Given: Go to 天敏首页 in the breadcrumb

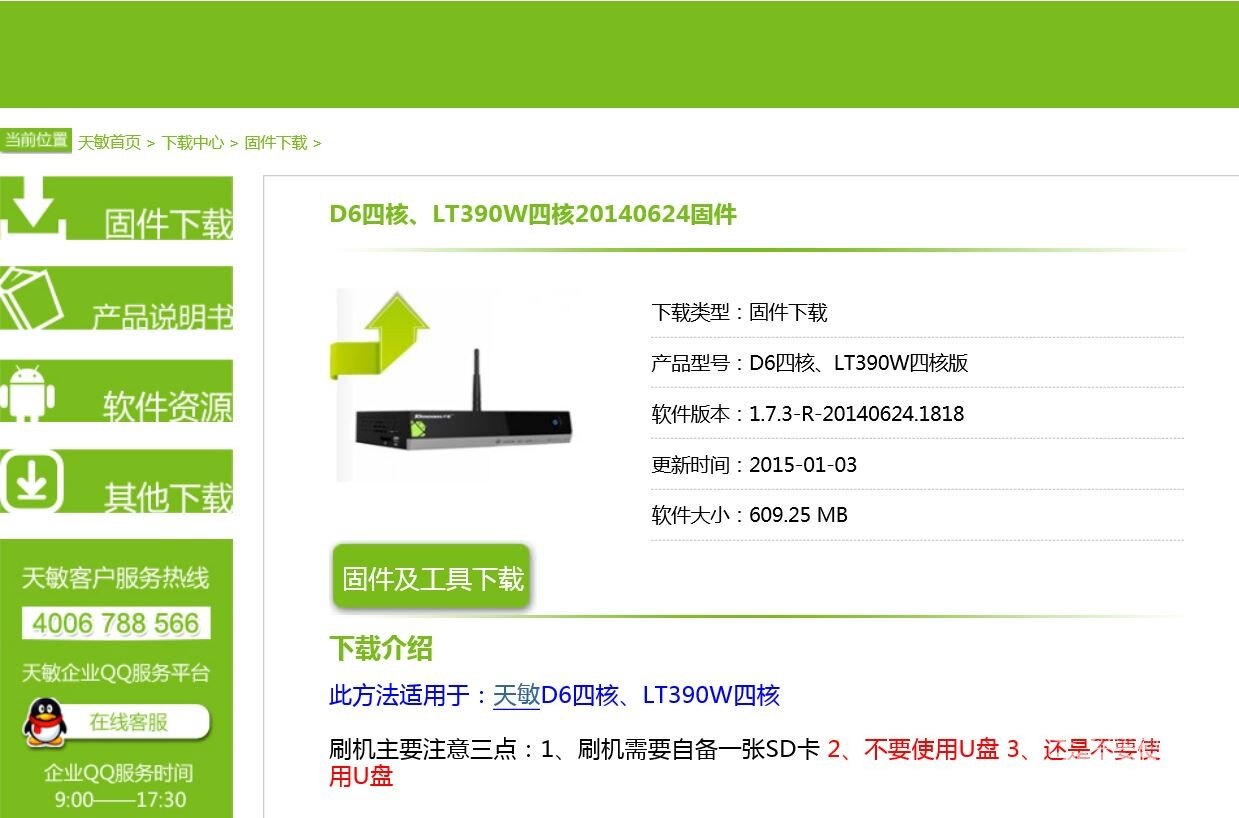Looking at the screenshot, I should click(109, 143).
